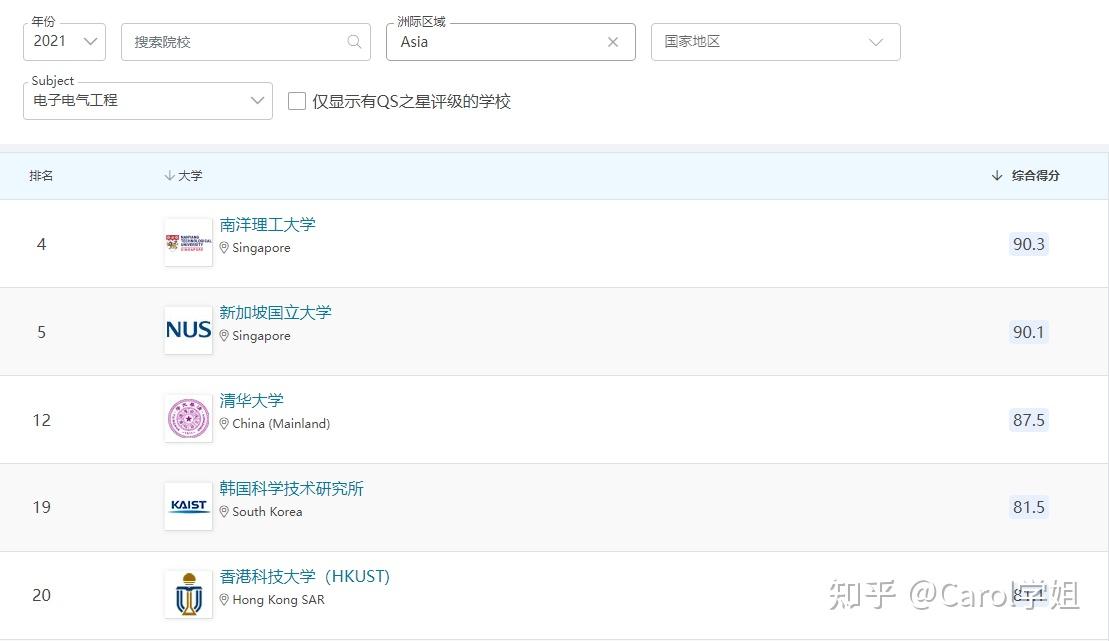Click location pin for Nanyang Singapore
The height and width of the screenshot is (641, 1109).
pyautogui.click(x=224, y=248)
